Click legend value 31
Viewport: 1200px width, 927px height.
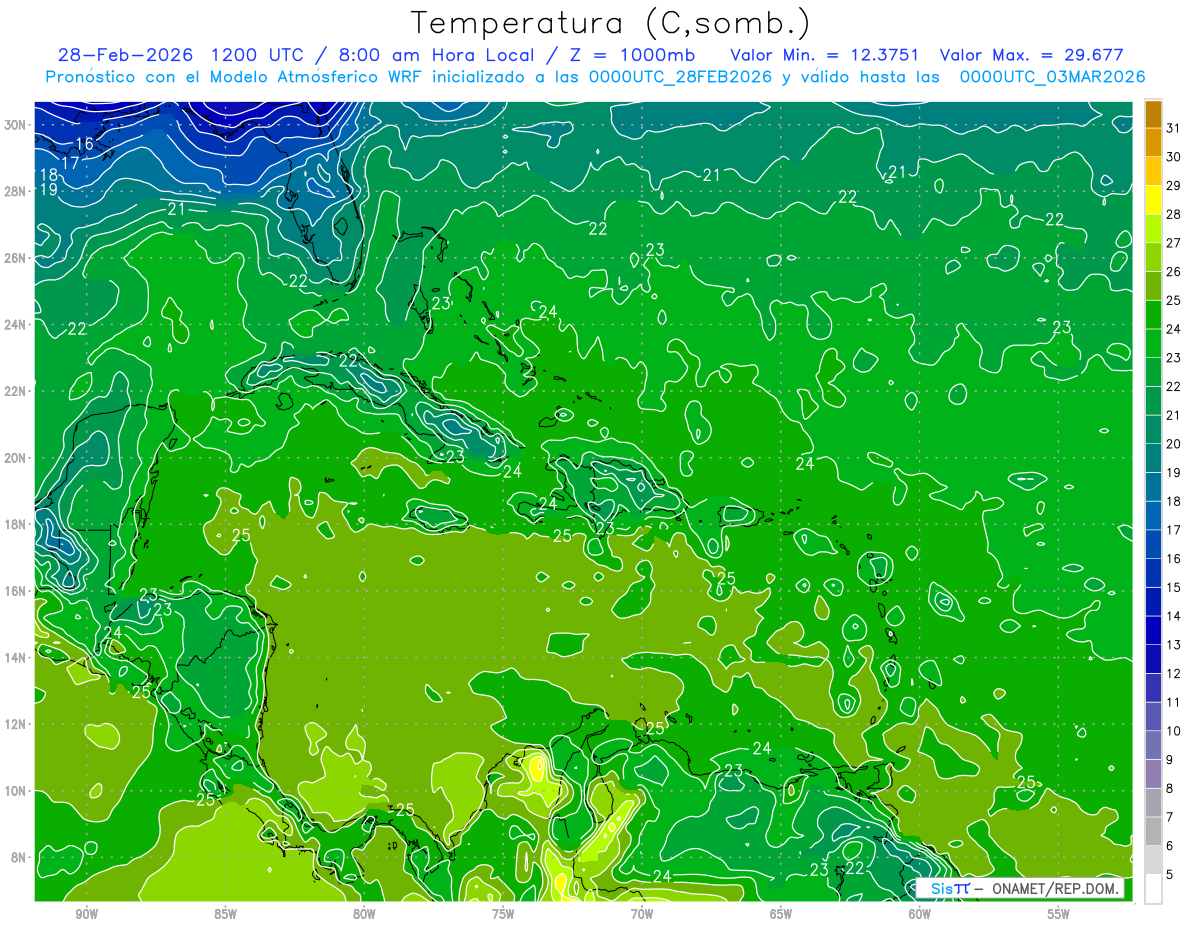click(x=1174, y=127)
